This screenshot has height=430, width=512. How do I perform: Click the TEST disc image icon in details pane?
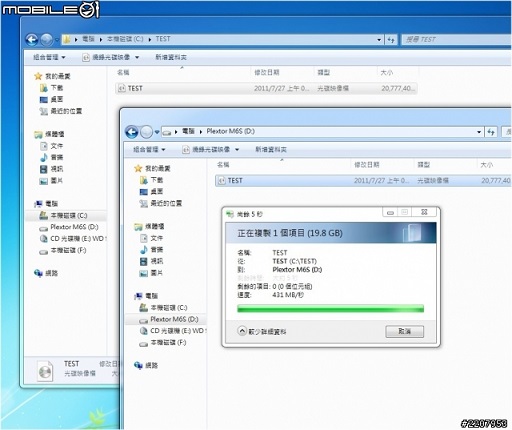[x=45, y=371]
